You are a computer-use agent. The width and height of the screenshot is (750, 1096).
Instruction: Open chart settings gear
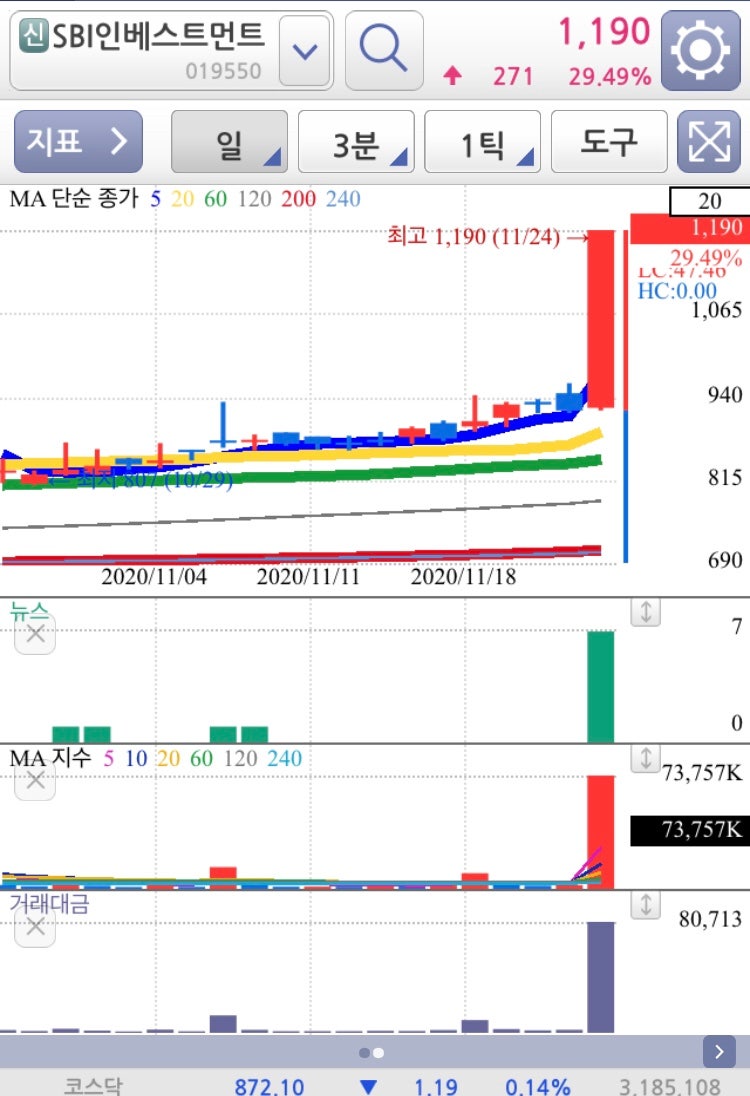click(x=700, y=50)
